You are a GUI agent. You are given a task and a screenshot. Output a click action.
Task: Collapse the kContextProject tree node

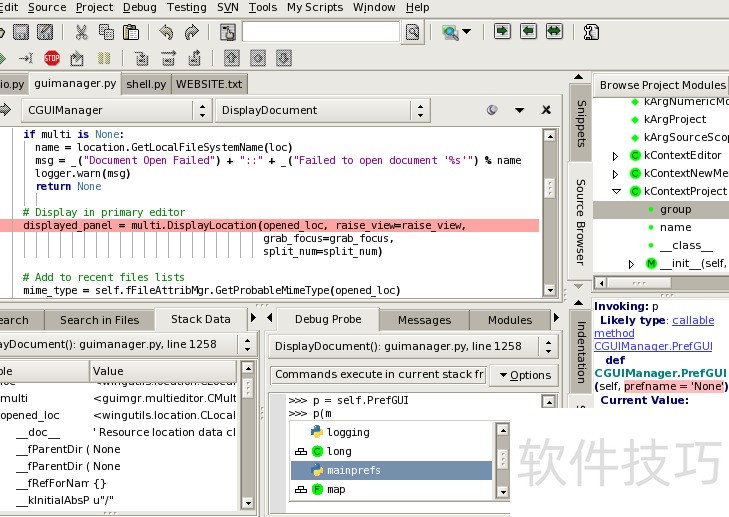tap(616, 191)
